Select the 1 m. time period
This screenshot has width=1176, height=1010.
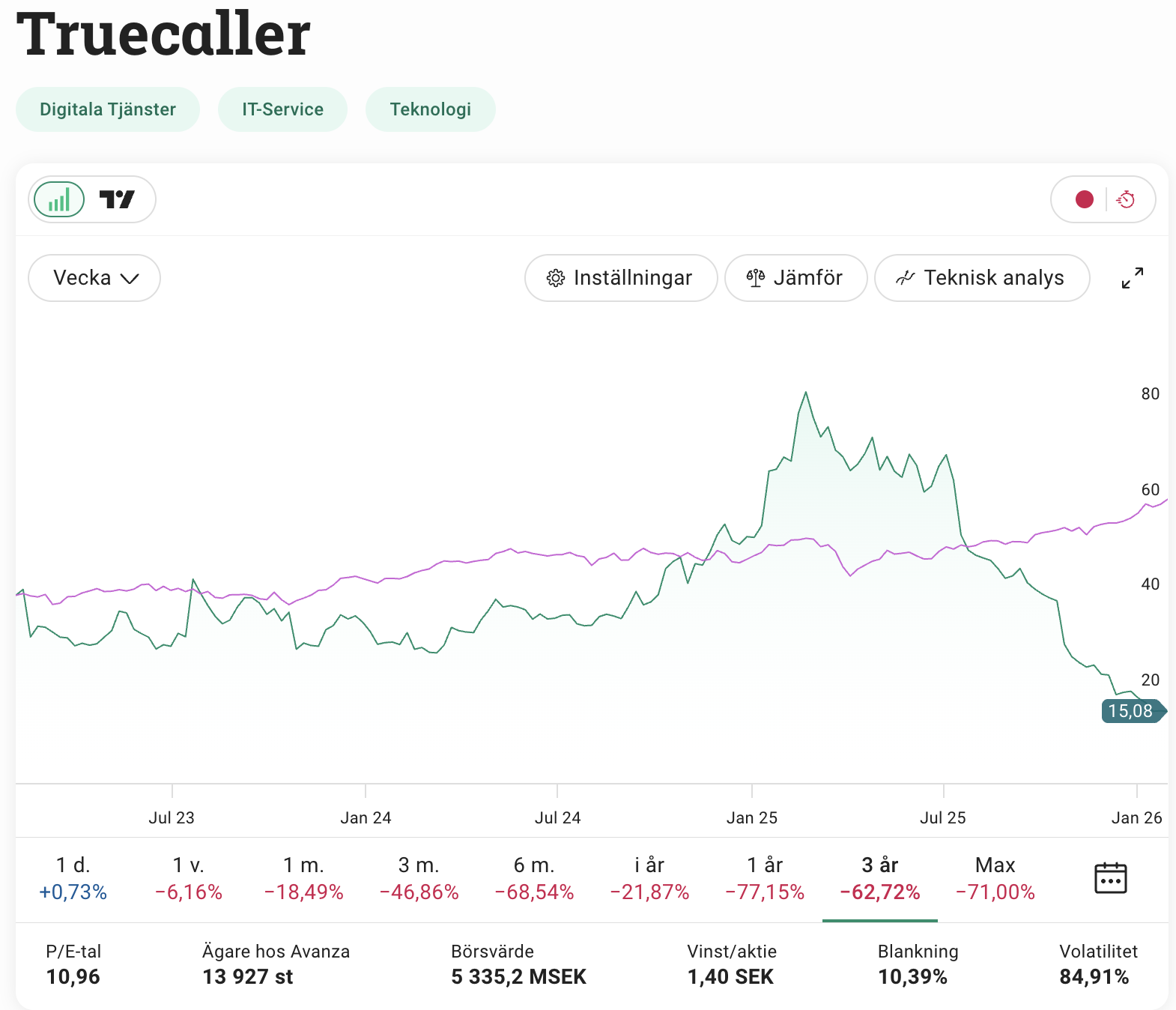pyautogui.click(x=303, y=878)
